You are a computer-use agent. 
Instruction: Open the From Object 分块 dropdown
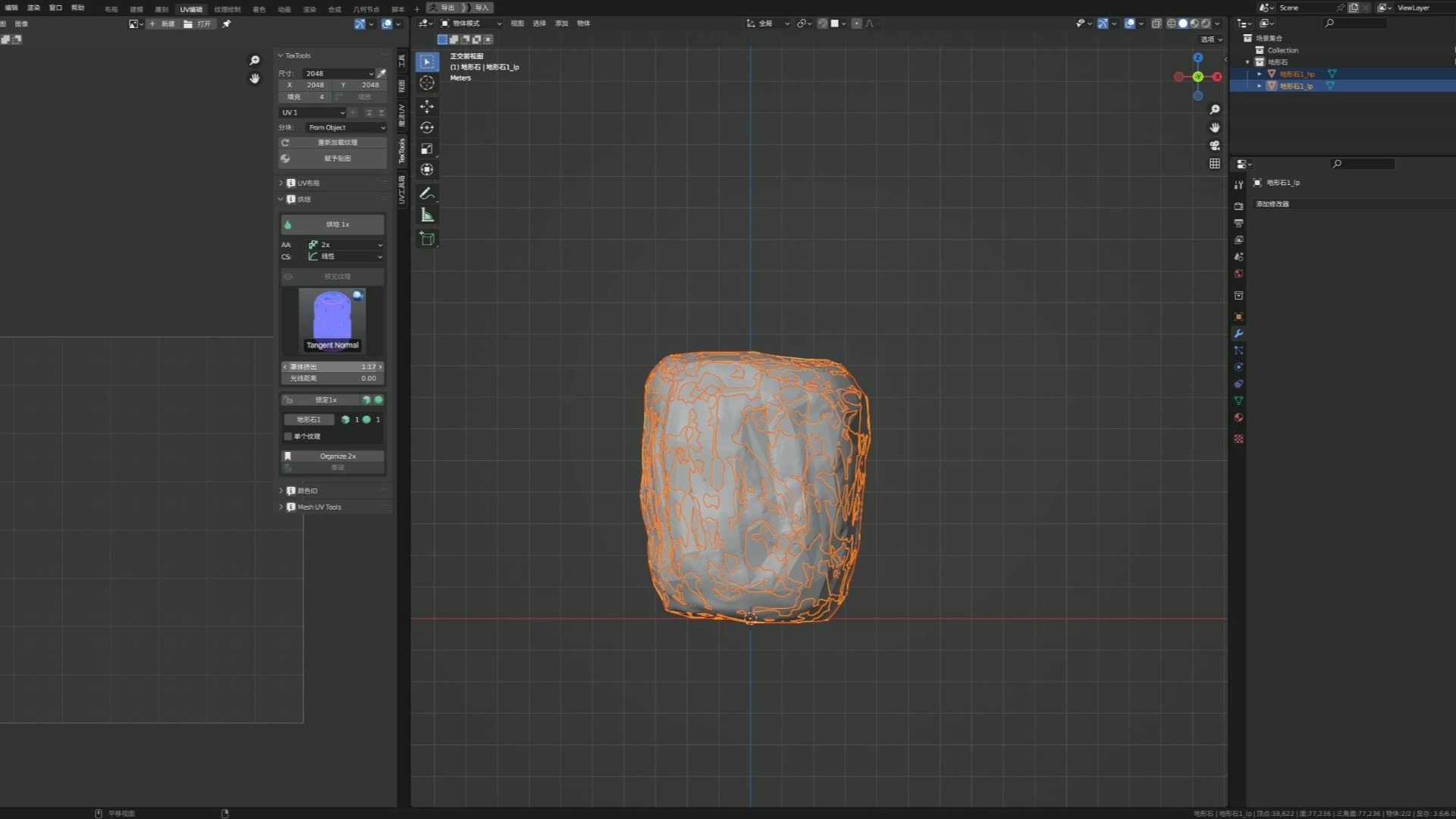pos(345,127)
